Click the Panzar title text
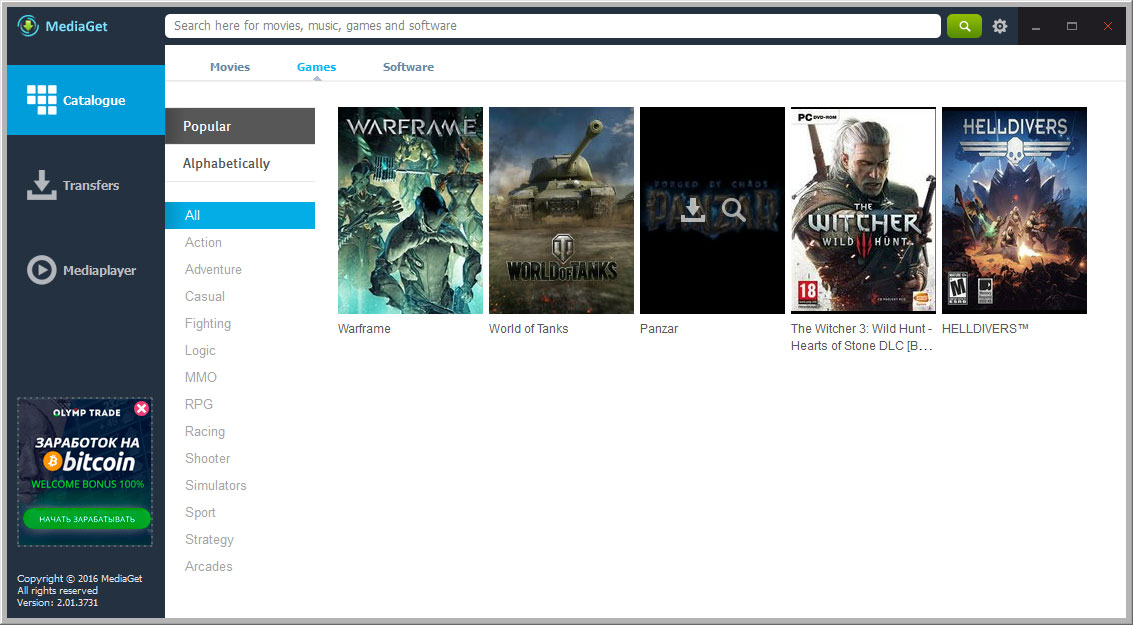The image size is (1133, 625). (x=659, y=329)
